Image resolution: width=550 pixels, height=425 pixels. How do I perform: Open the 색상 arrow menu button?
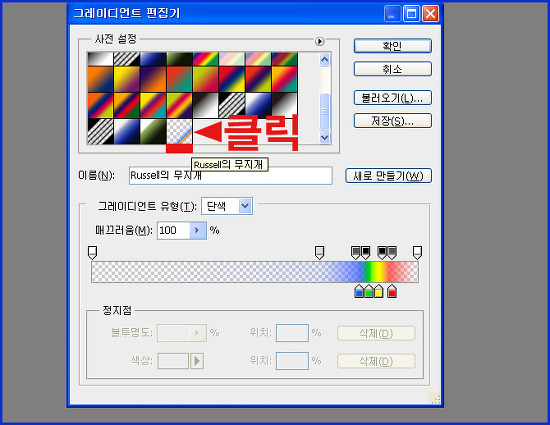coord(197,361)
